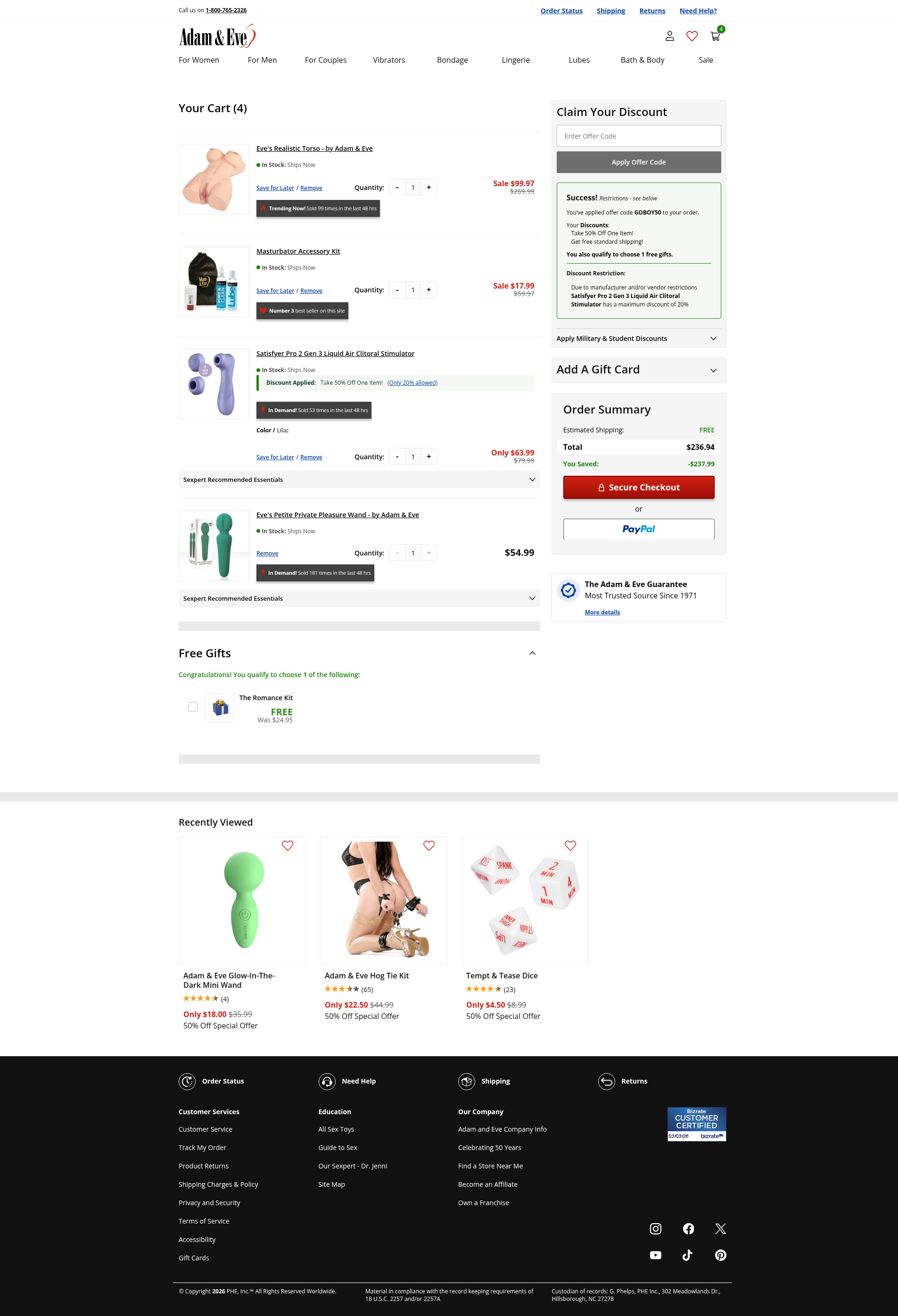Open the Pinterest icon in footer
The image size is (898, 1316).
[720, 1255]
